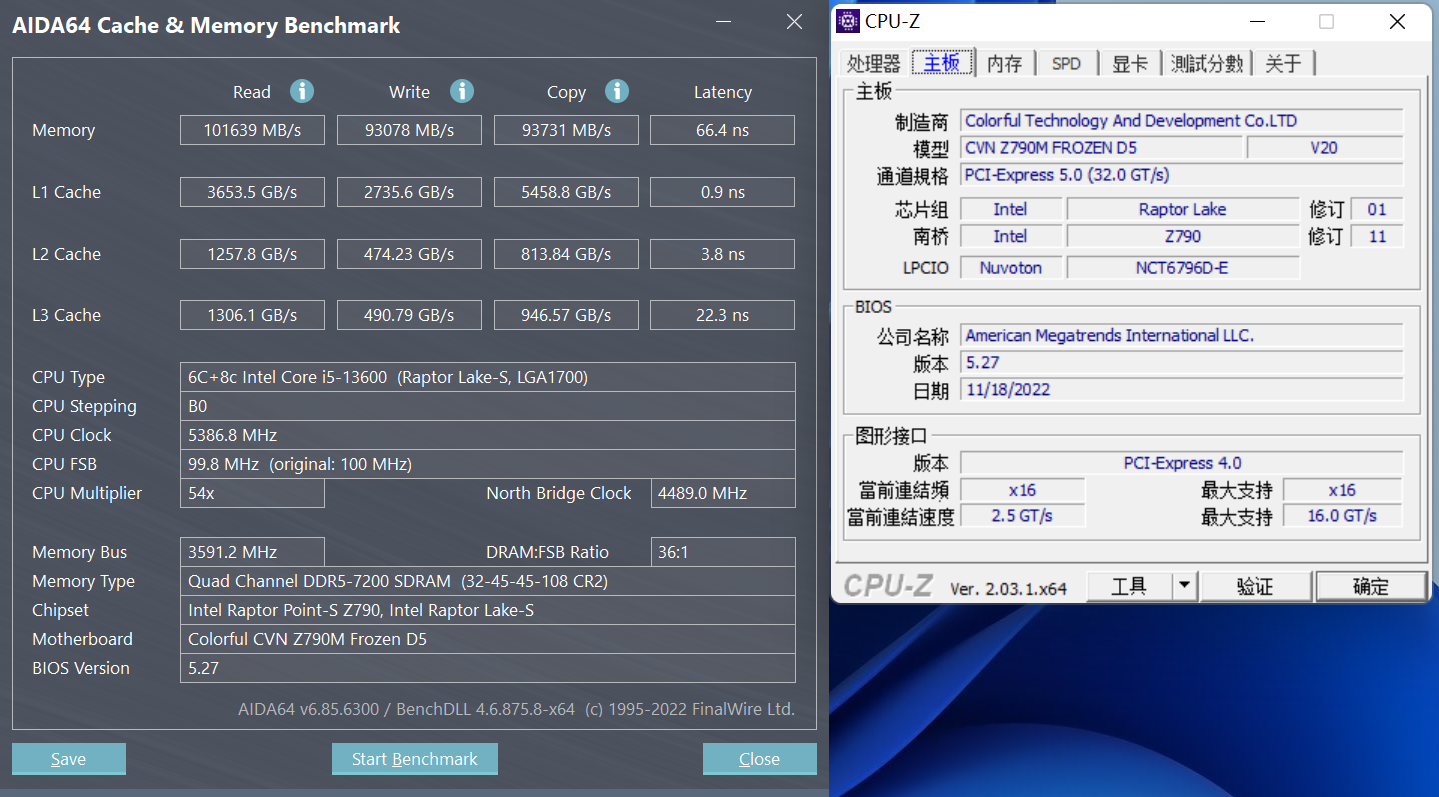Click the Memory Write value 93078 MB/s
The width and height of the screenshot is (1439, 797).
pos(409,130)
